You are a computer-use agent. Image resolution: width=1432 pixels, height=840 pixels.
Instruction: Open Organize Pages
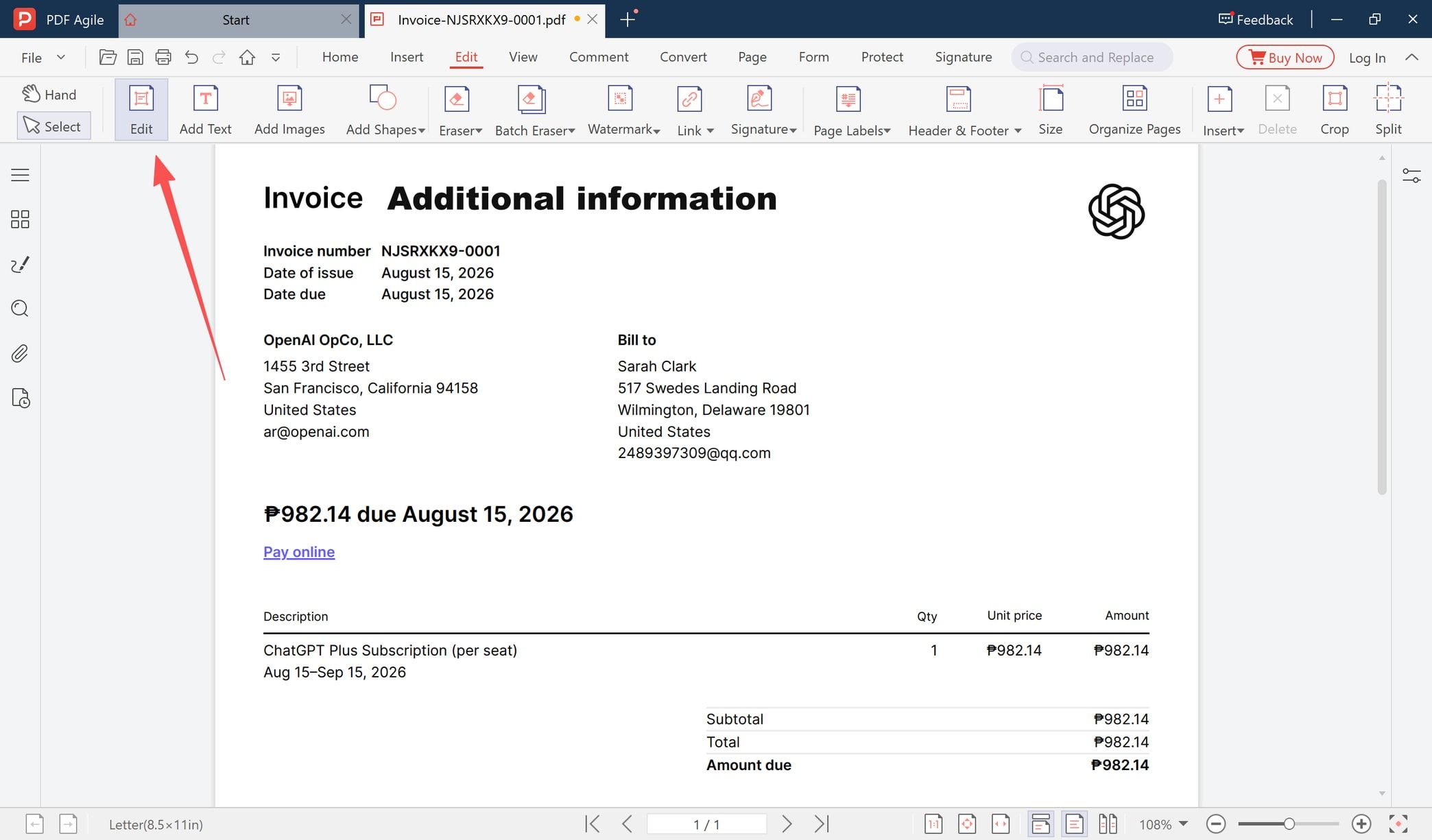click(x=1134, y=110)
